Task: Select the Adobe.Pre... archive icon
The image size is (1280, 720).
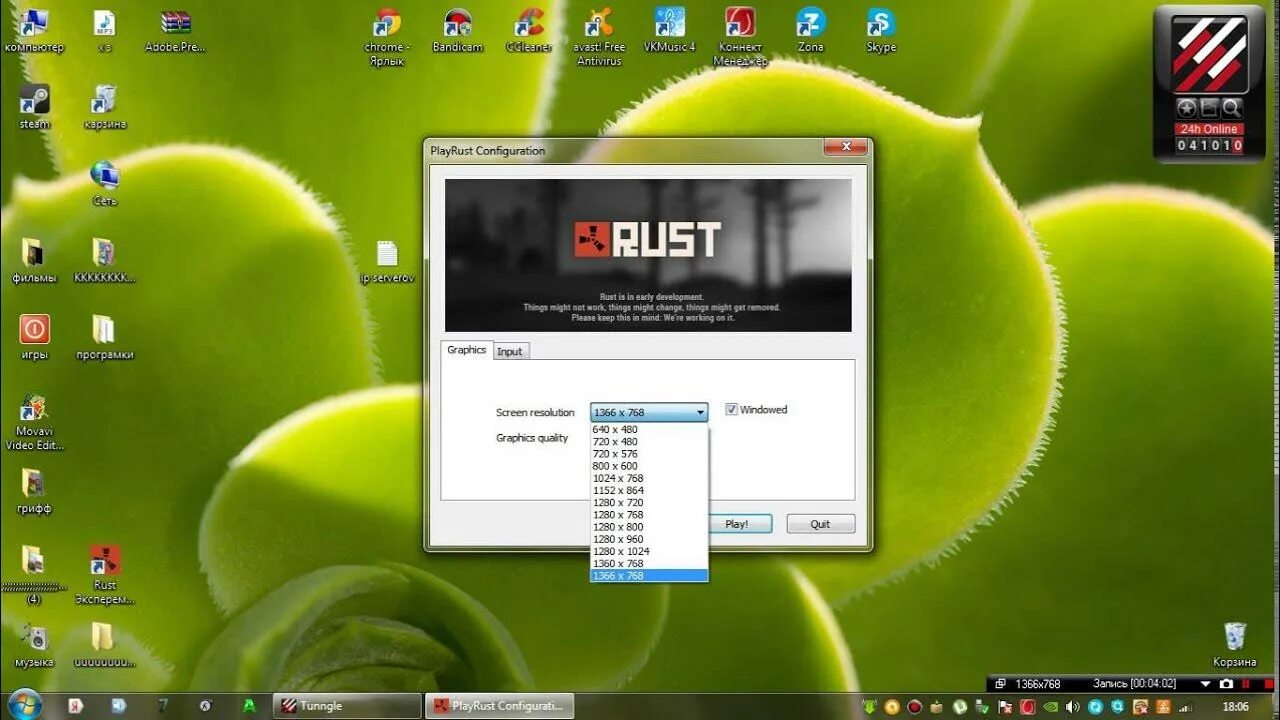Action: pyautogui.click(x=175, y=30)
